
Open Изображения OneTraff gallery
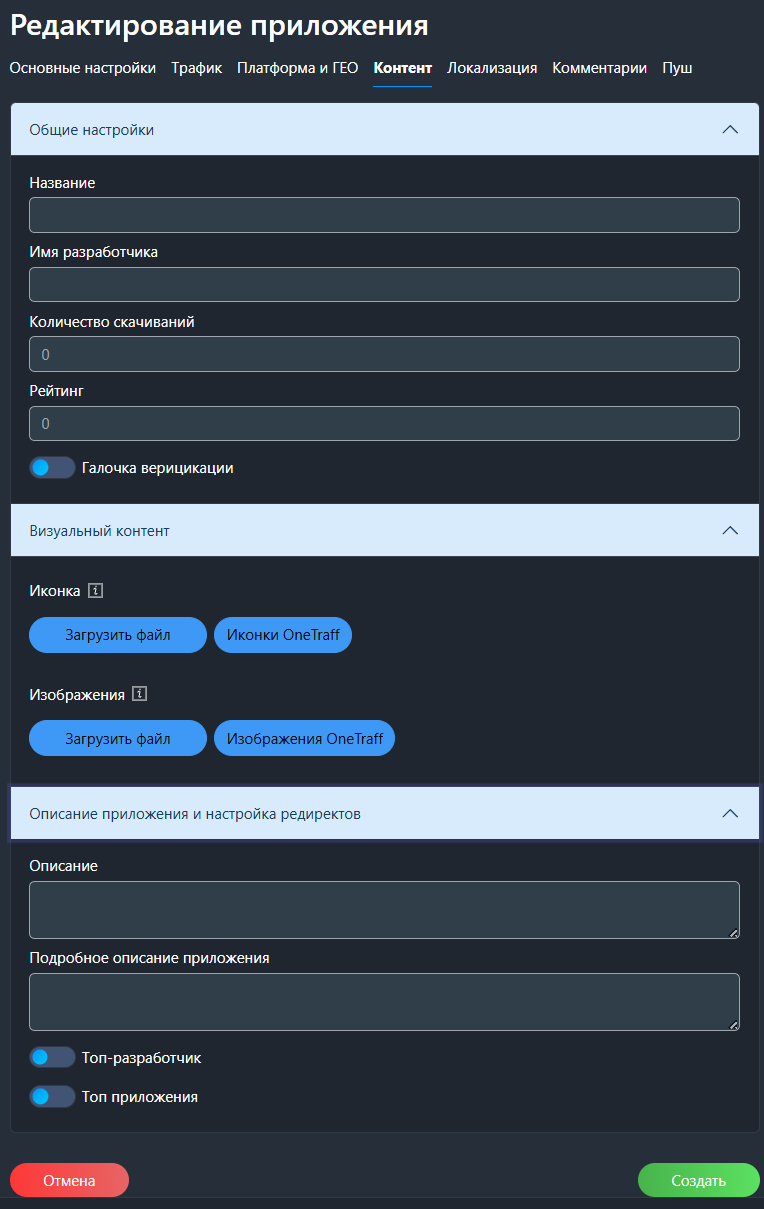[x=305, y=739]
